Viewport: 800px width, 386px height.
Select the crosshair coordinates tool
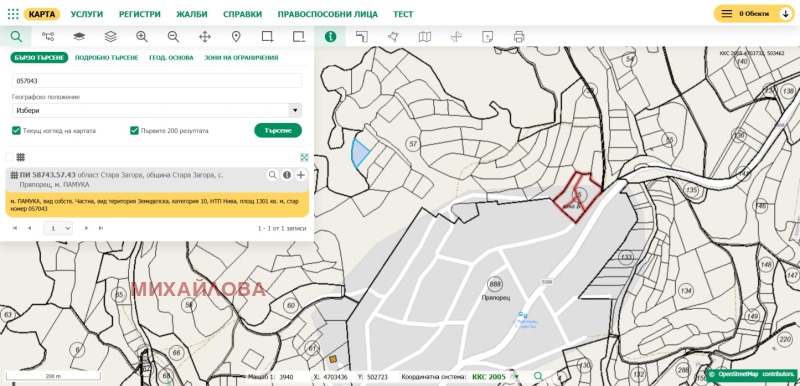point(456,37)
